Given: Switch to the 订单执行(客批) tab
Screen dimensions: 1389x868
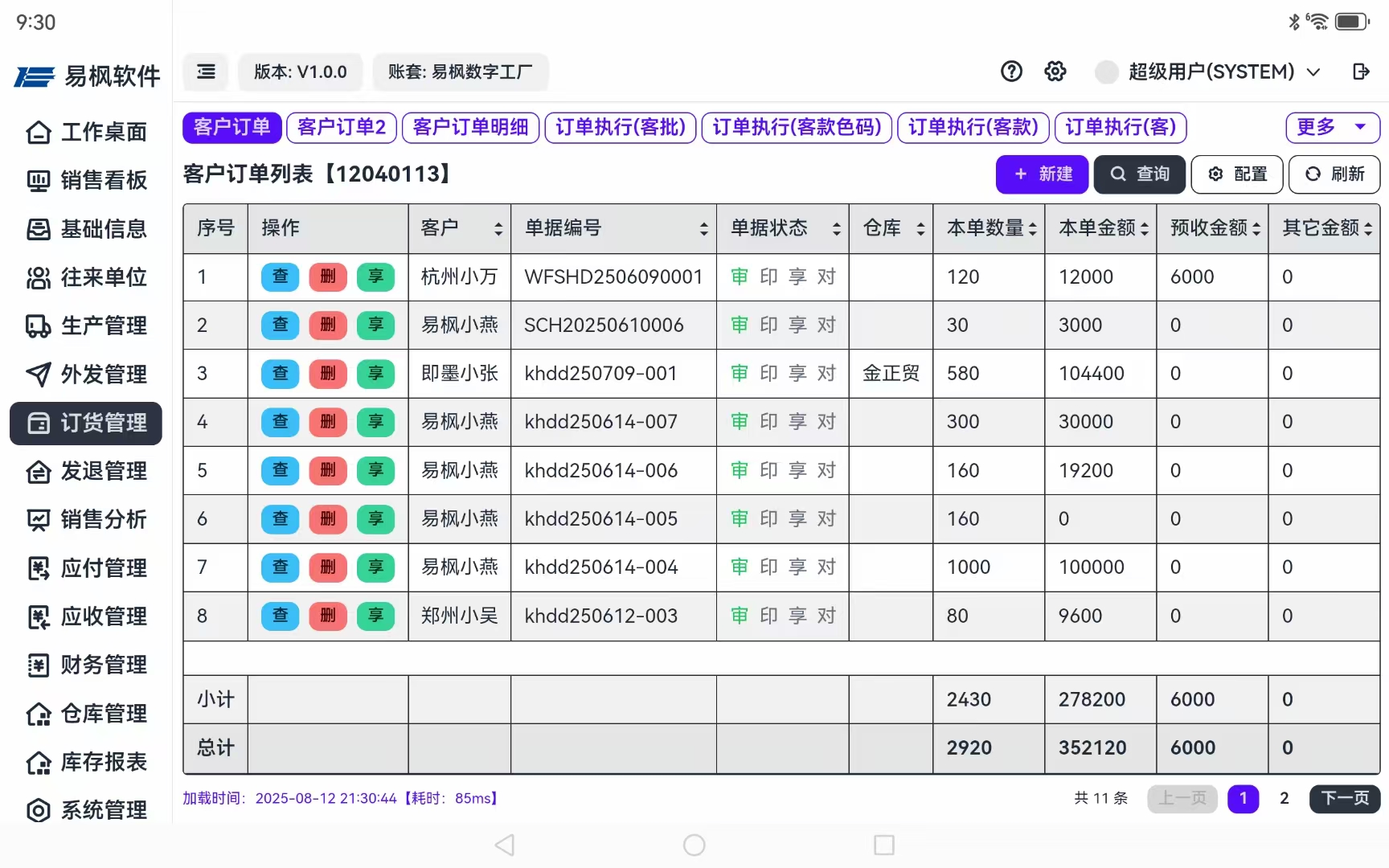Looking at the screenshot, I should 621,127.
